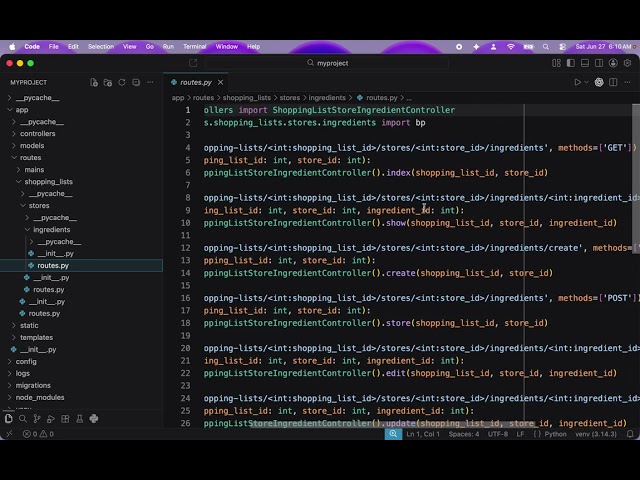Open the Extensions view icon
Screen dimensions: 640x480
coord(65,419)
